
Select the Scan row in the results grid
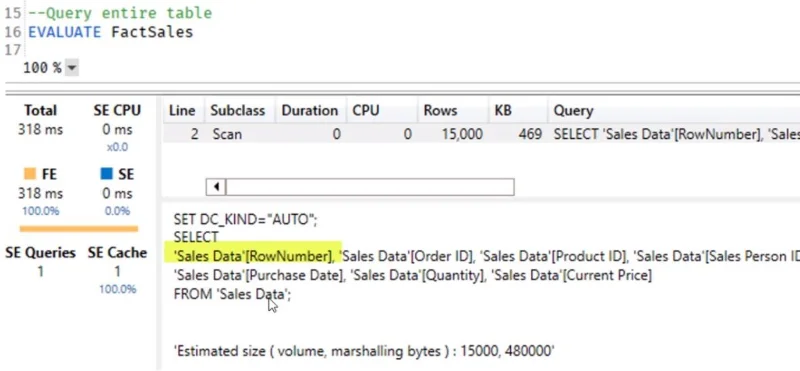tap(481, 134)
